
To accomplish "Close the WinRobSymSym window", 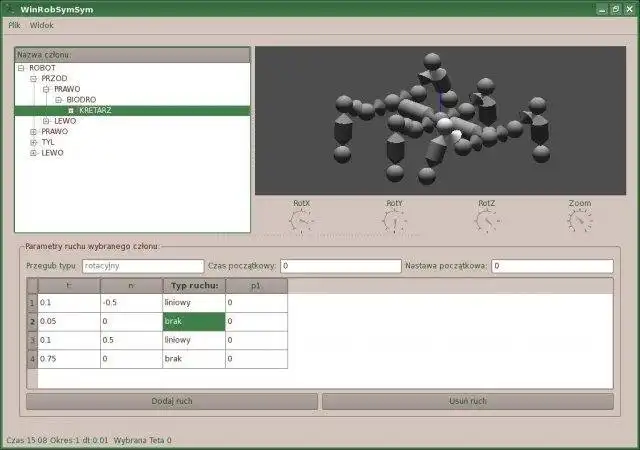I will (629, 9).
